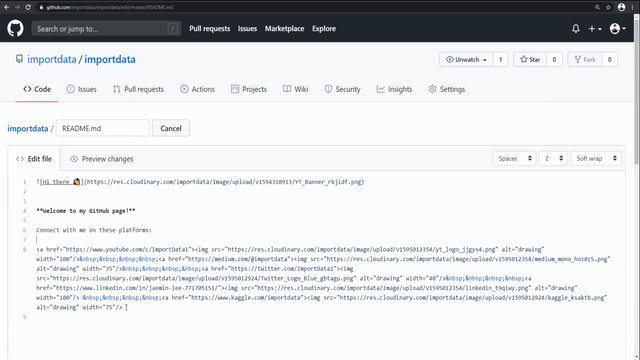Image resolution: width=640 pixels, height=360 pixels.
Task: View the stargazers count 0
Action: pyautogui.click(x=554, y=60)
